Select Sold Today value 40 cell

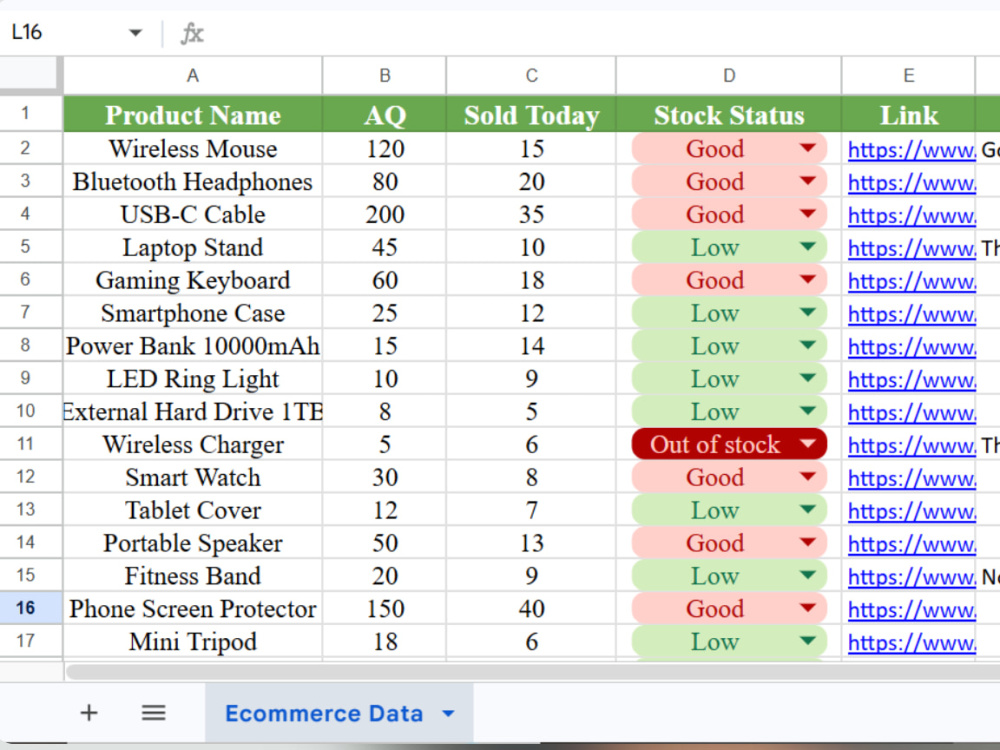click(x=531, y=608)
